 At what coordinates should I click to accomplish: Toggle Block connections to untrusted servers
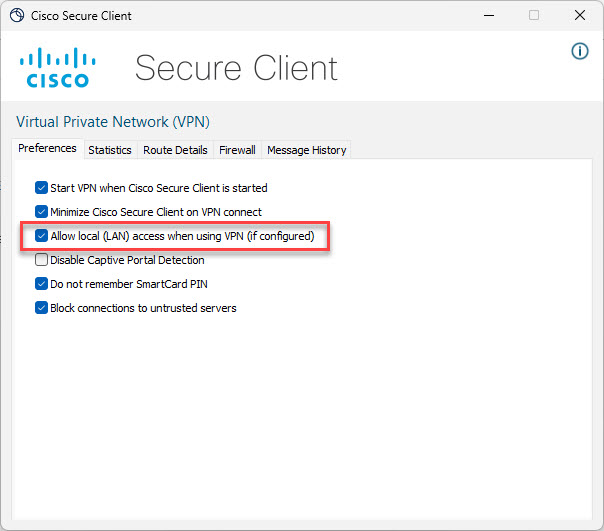(x=41, y=308)
